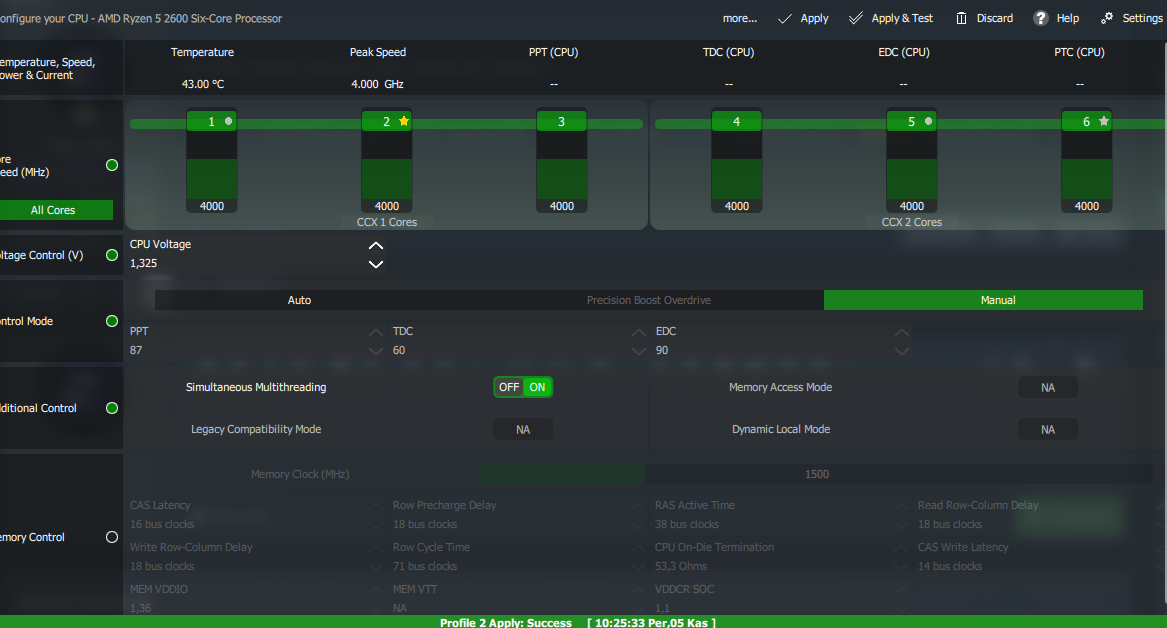
Task: Increase EDC value with up chevron
Action: [x=901, y=332]
